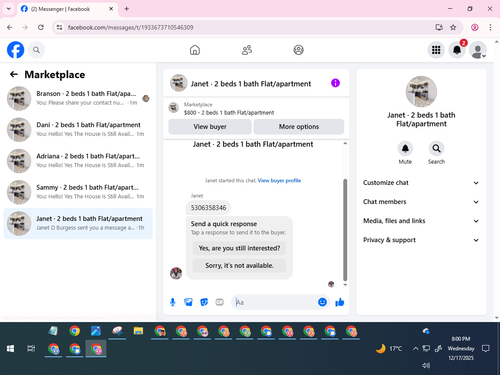Go back in browser history
500x375 pixels.
click(x=10, y=27)
